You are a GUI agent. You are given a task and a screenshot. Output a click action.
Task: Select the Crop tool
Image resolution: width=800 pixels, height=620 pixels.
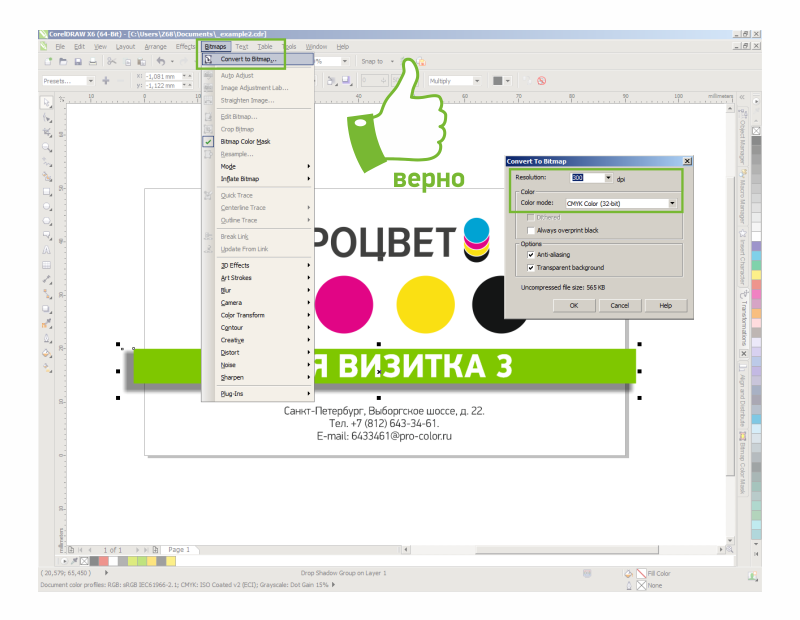[x=47, y=133]
